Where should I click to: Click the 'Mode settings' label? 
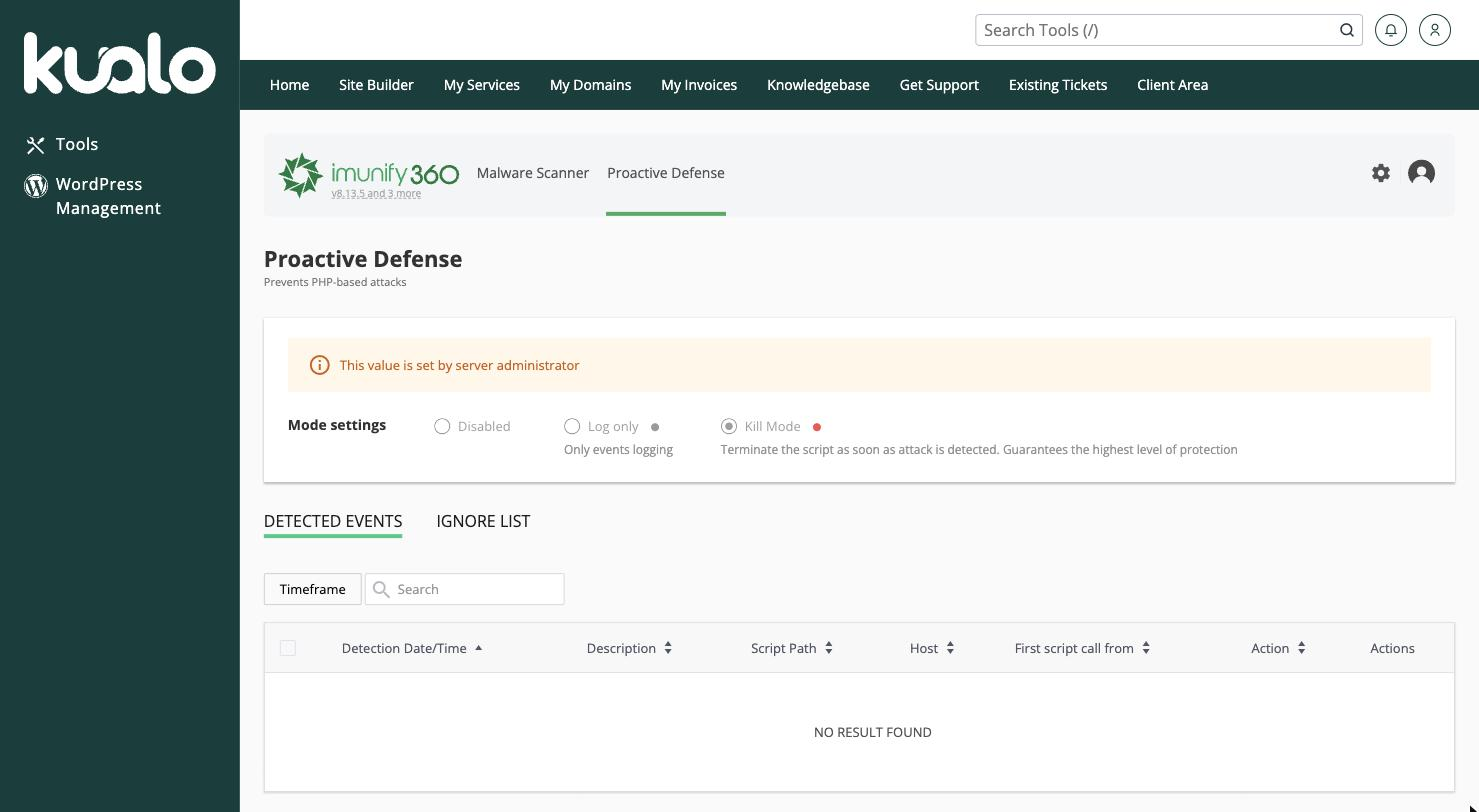(337, 425)
